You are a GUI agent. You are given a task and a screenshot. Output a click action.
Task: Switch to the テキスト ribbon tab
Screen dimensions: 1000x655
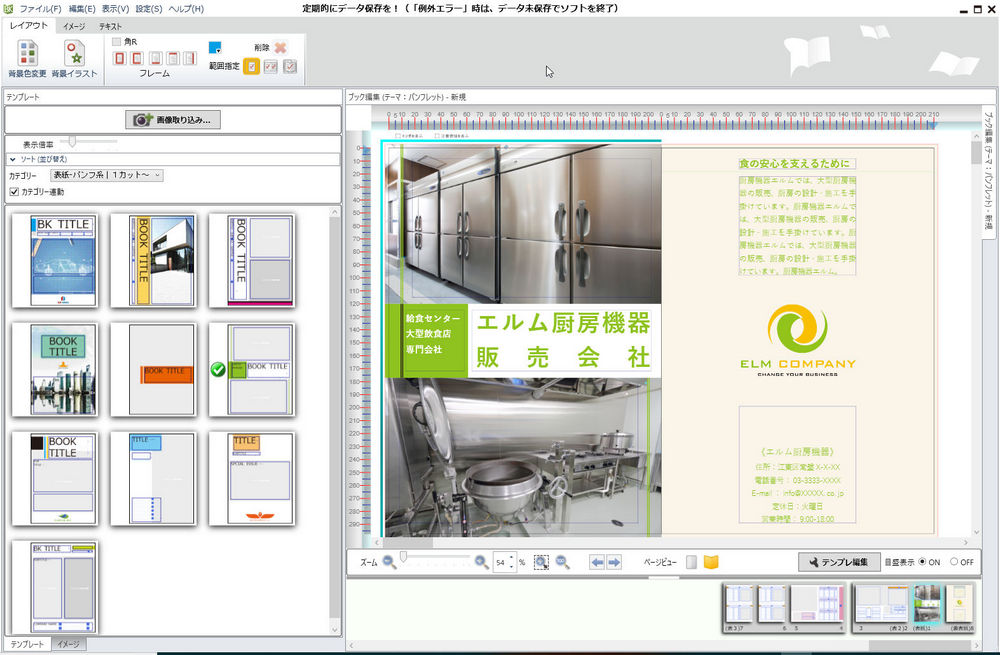(x=111, y=26)
